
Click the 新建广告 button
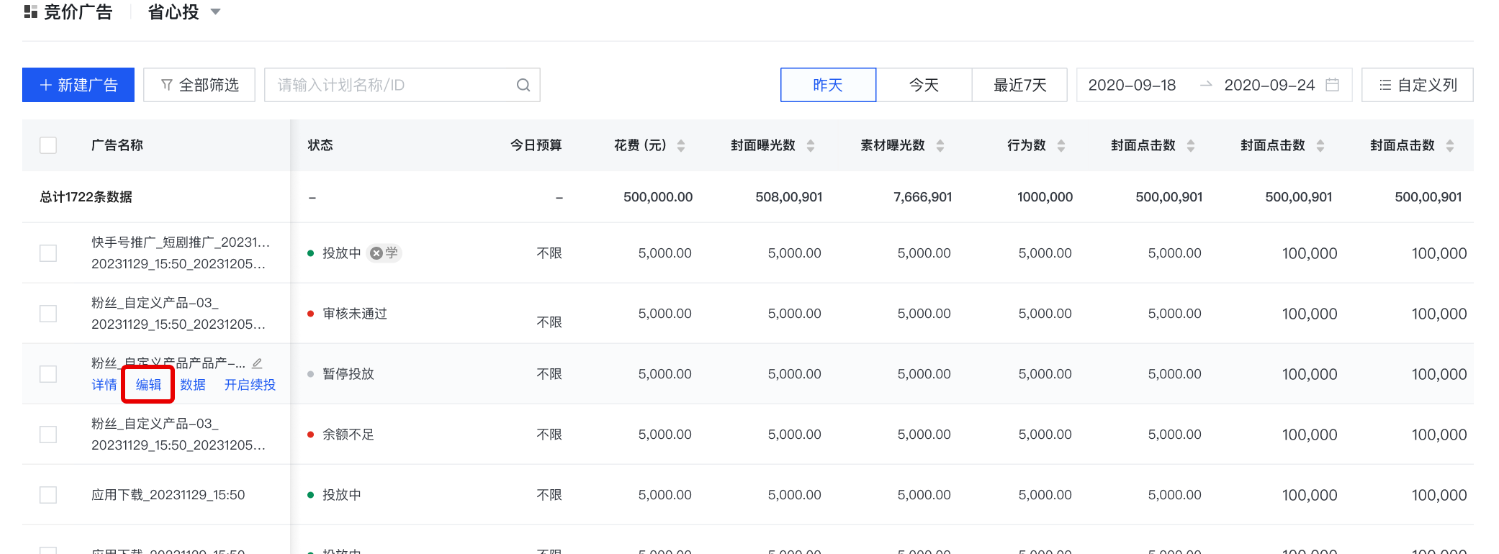78,85
